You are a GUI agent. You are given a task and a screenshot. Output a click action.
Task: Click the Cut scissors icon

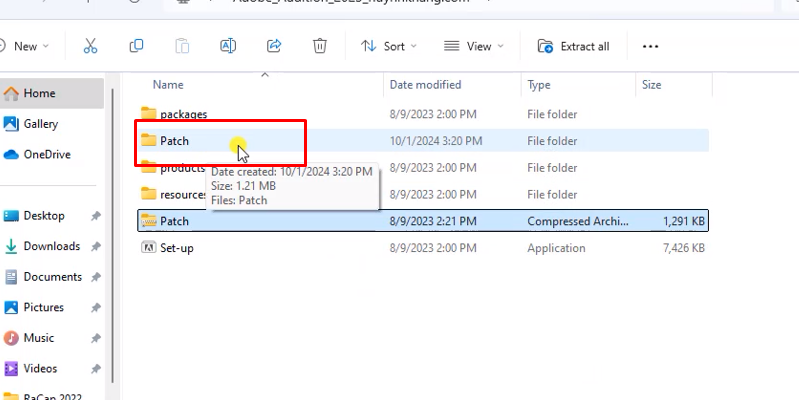pos(90,46)
